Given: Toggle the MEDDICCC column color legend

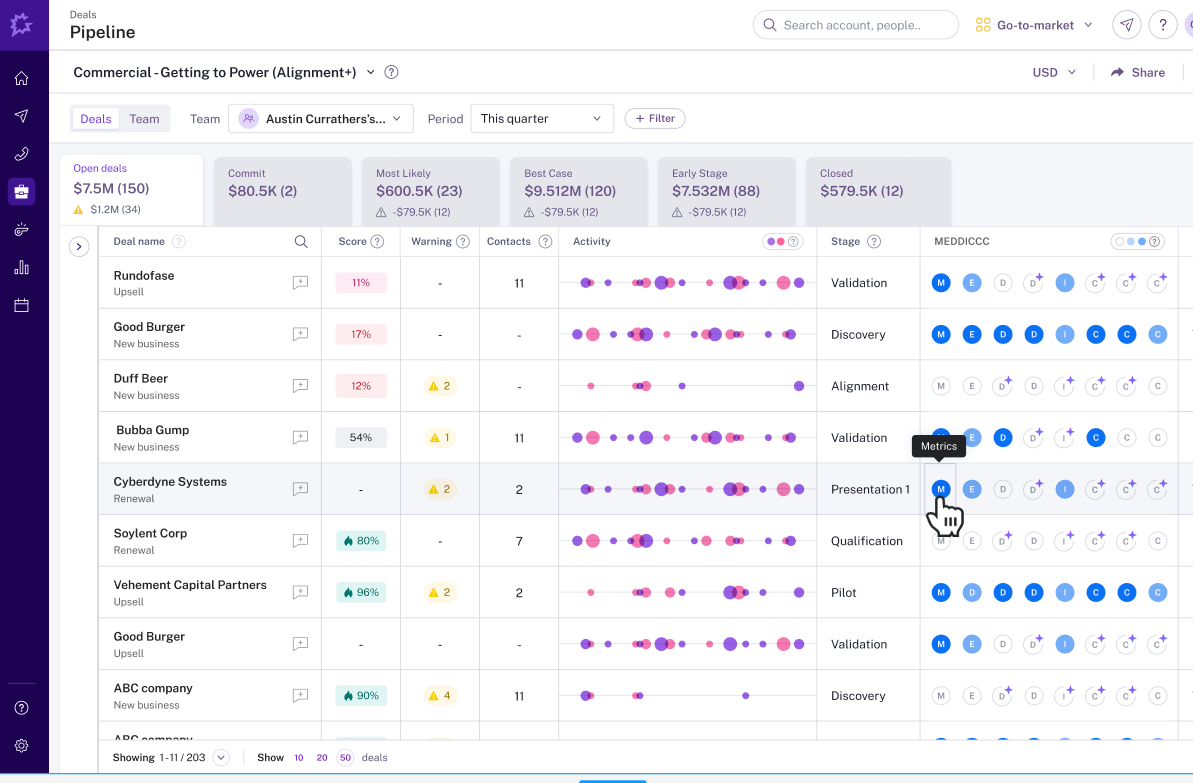Looking at the screenshot, I should 1135,241.
